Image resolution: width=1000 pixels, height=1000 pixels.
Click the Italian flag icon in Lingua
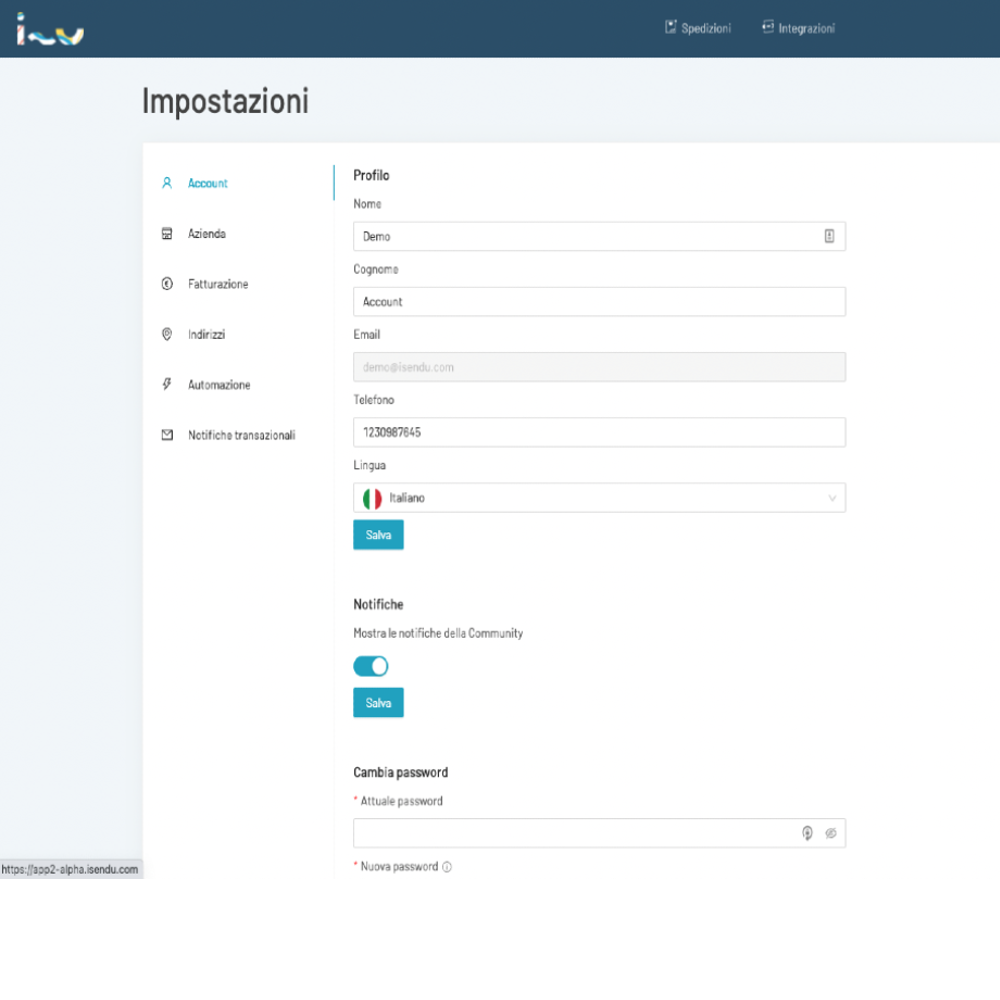coord(372,498)
